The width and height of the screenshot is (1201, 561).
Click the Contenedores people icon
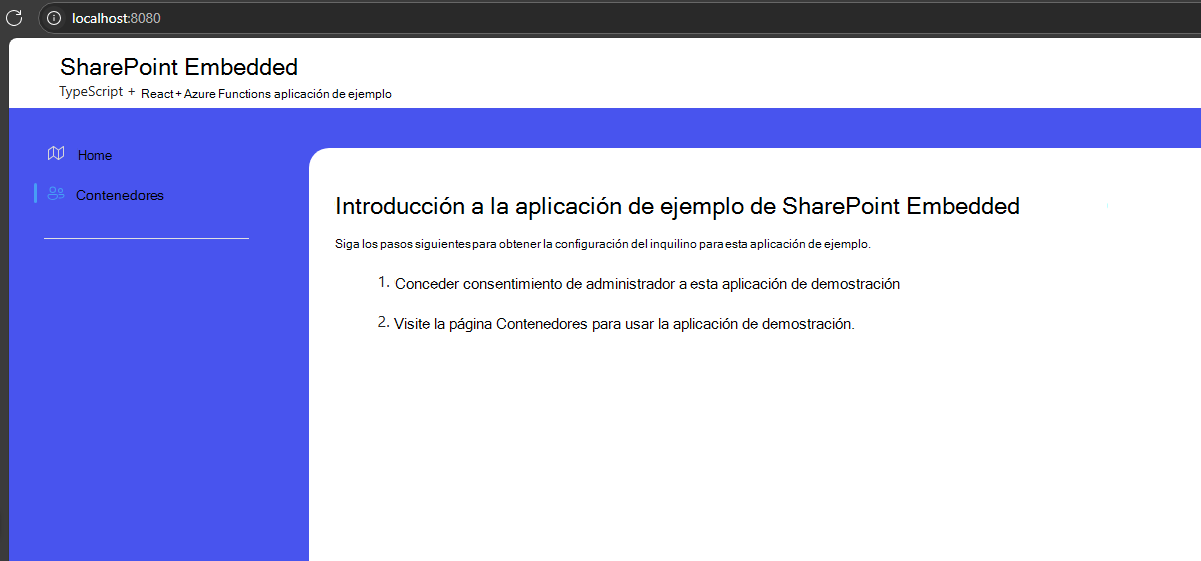(56, 194)
